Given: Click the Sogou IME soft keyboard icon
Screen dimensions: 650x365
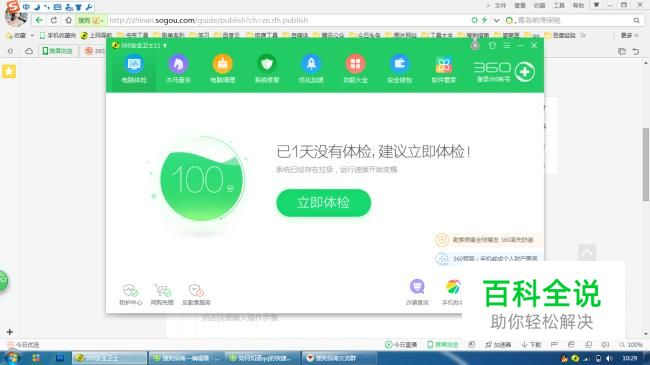Looking at the screenshot, I should (58, 7).
